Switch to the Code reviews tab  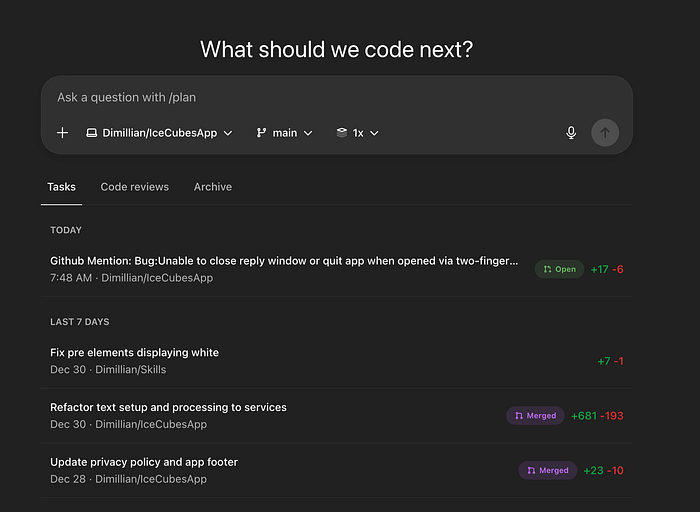(x=134, y=187)
